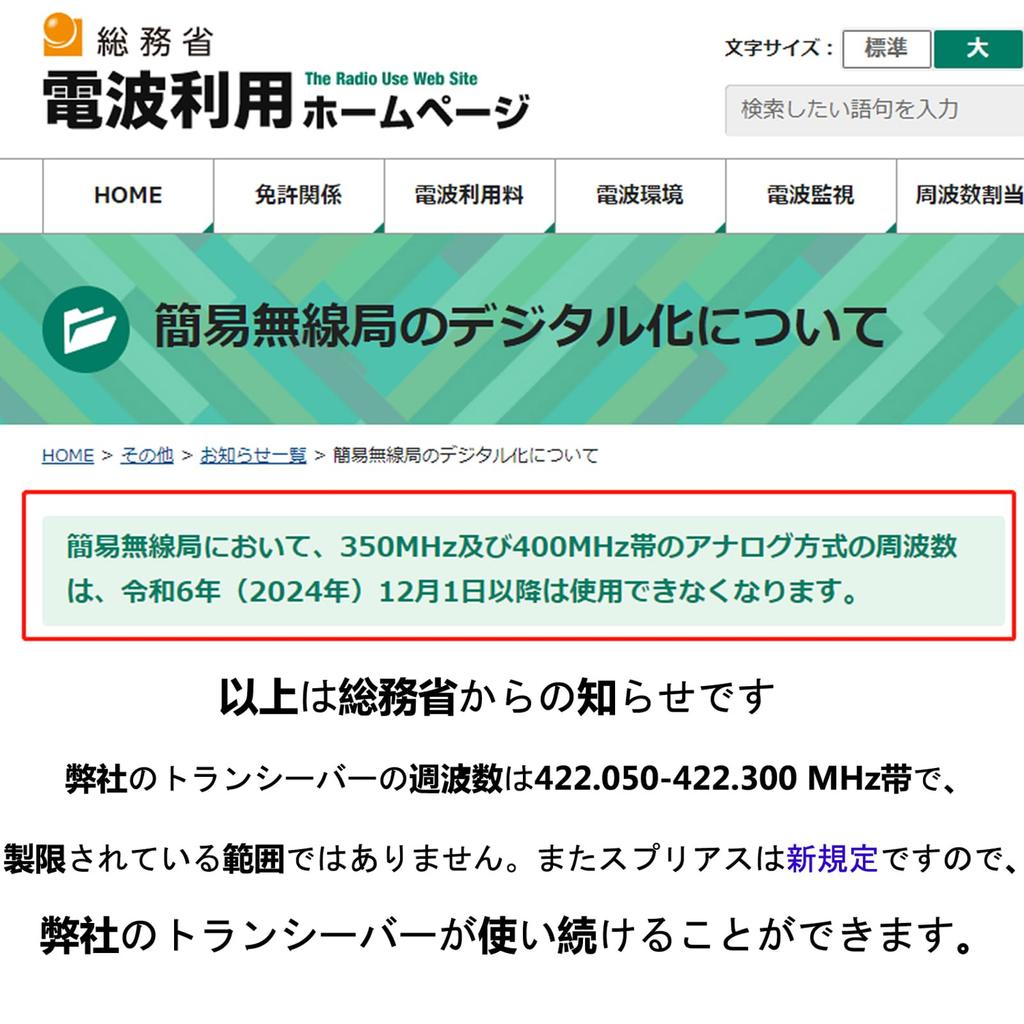Follow the その他 breadcrumb link
Viewport: 1024px width, 1024px height.
tap(147, 455)
